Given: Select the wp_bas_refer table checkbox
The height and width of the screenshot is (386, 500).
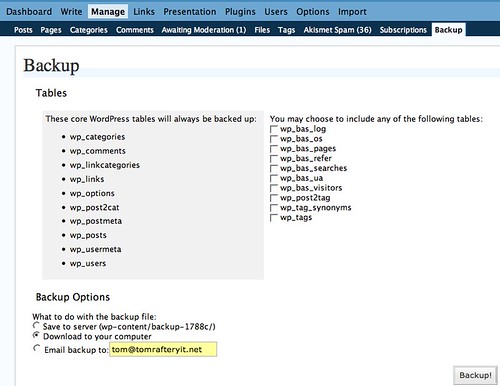Looking at the screenshot, I should (x=274, y=158).
